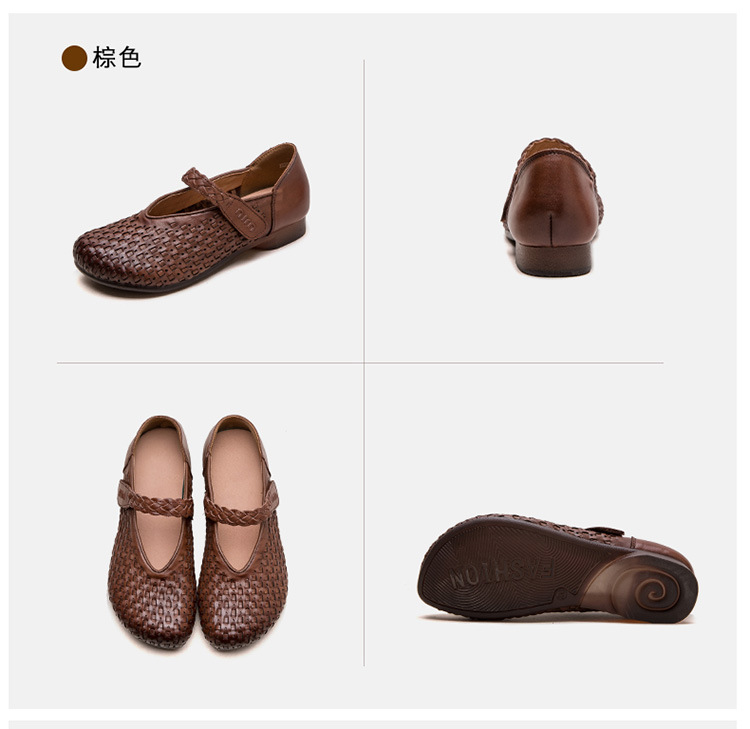Click the 棕色 color label
Image resolution: width=750 pixels, height=729 pixels.
[x=117, y=58]
